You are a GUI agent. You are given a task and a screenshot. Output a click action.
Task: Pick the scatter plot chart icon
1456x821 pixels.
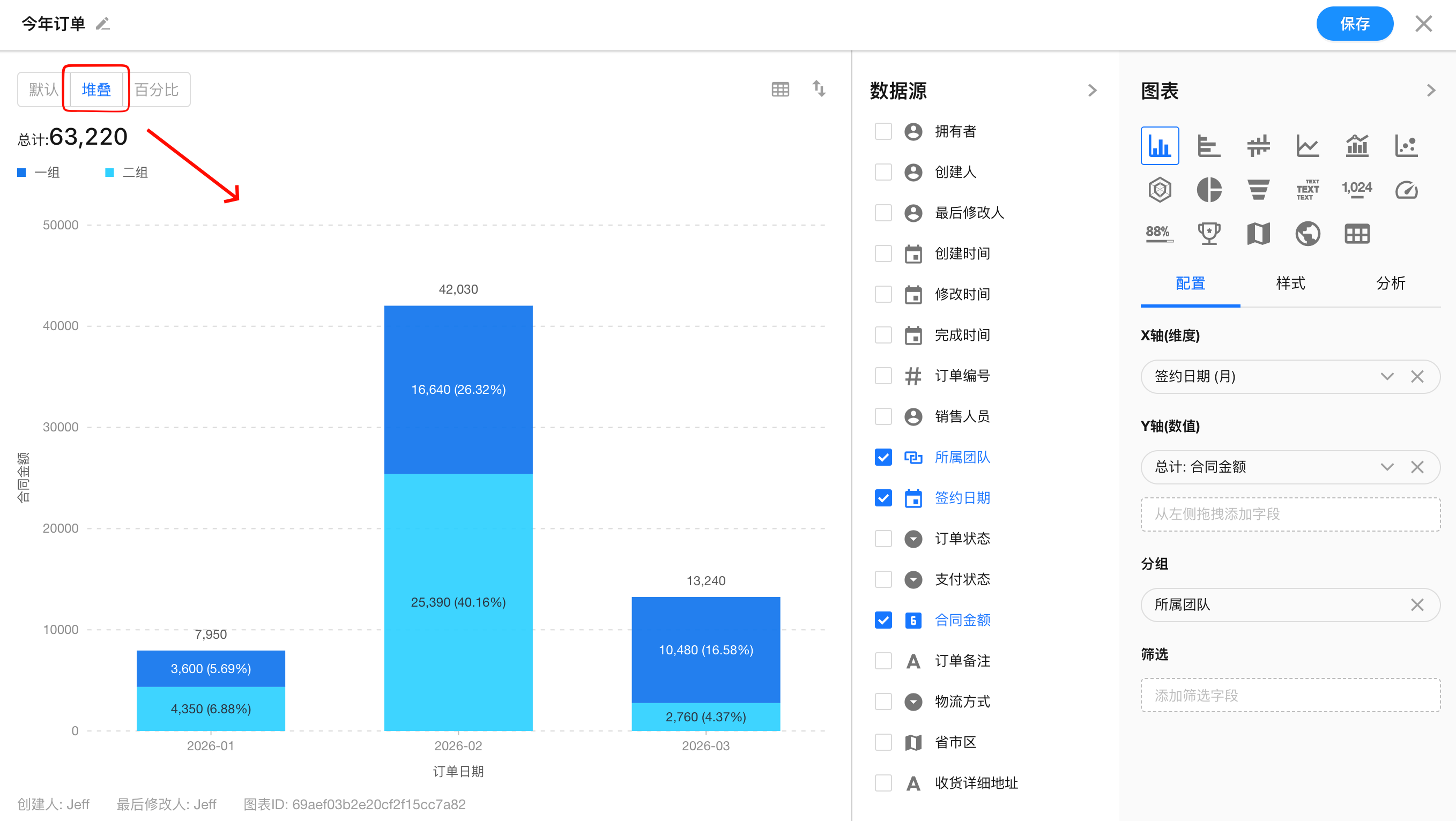(1406, 146)
